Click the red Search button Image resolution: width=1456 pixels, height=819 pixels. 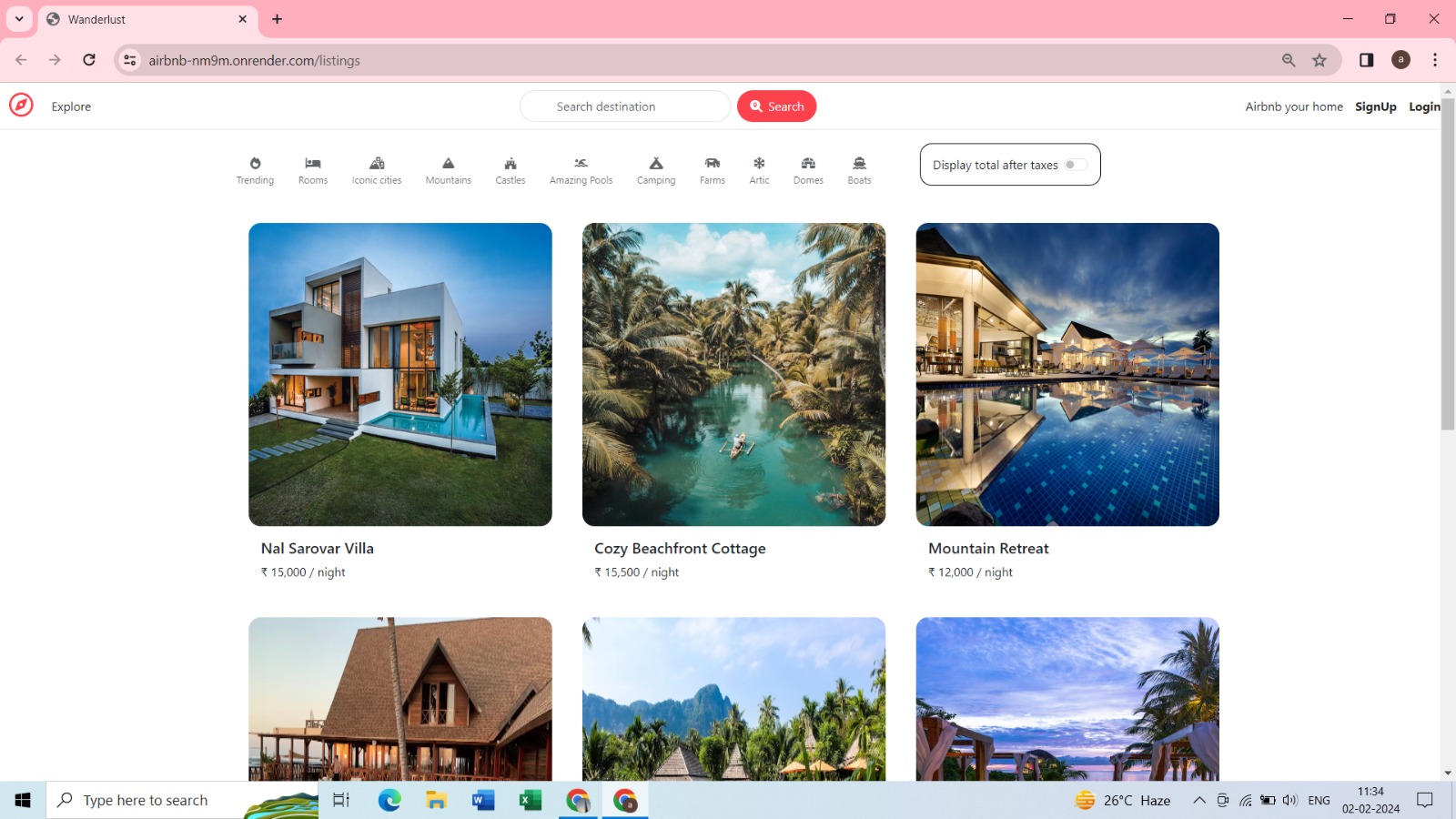tap(776, 106)
